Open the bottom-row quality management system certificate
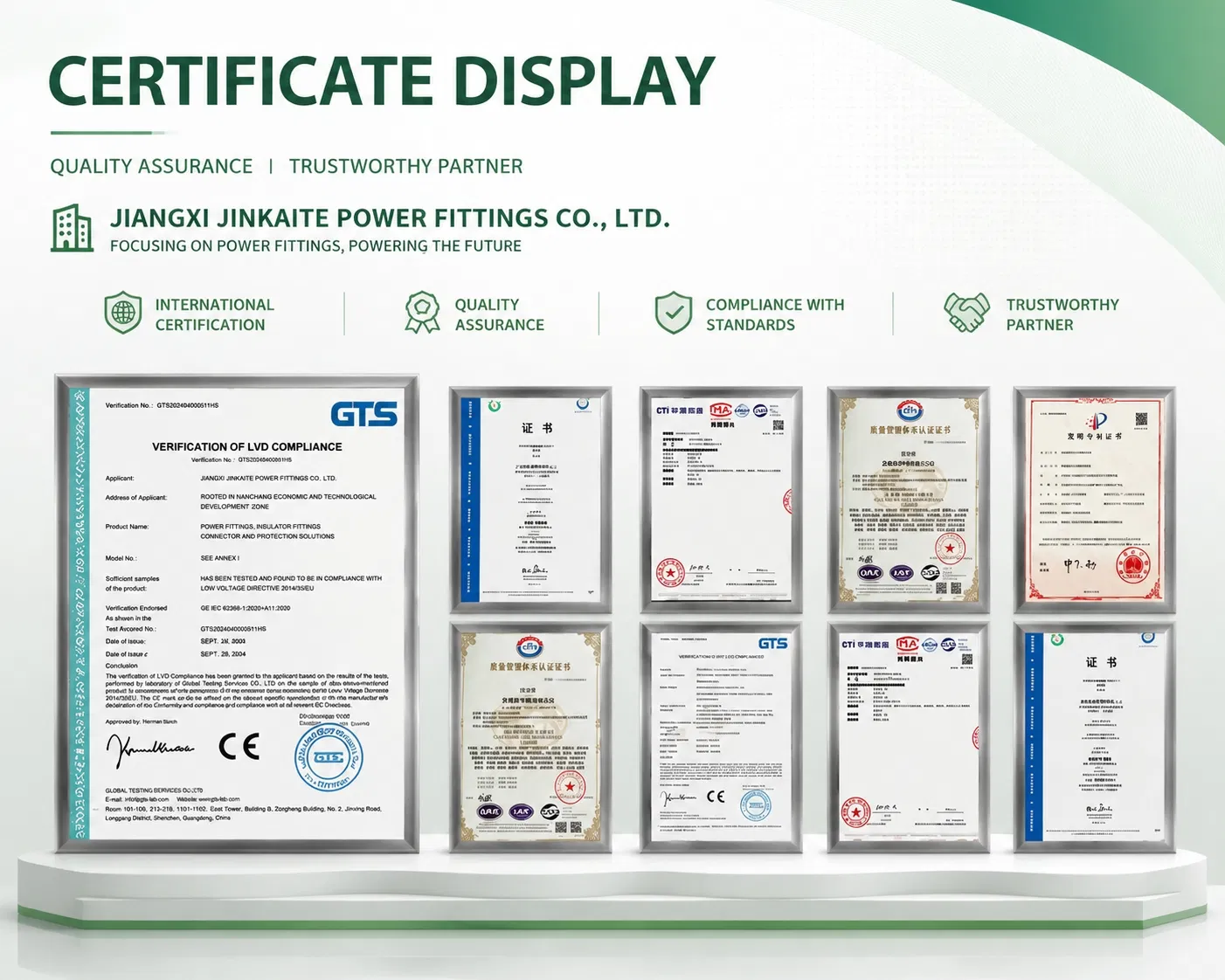 pos(530,737)
